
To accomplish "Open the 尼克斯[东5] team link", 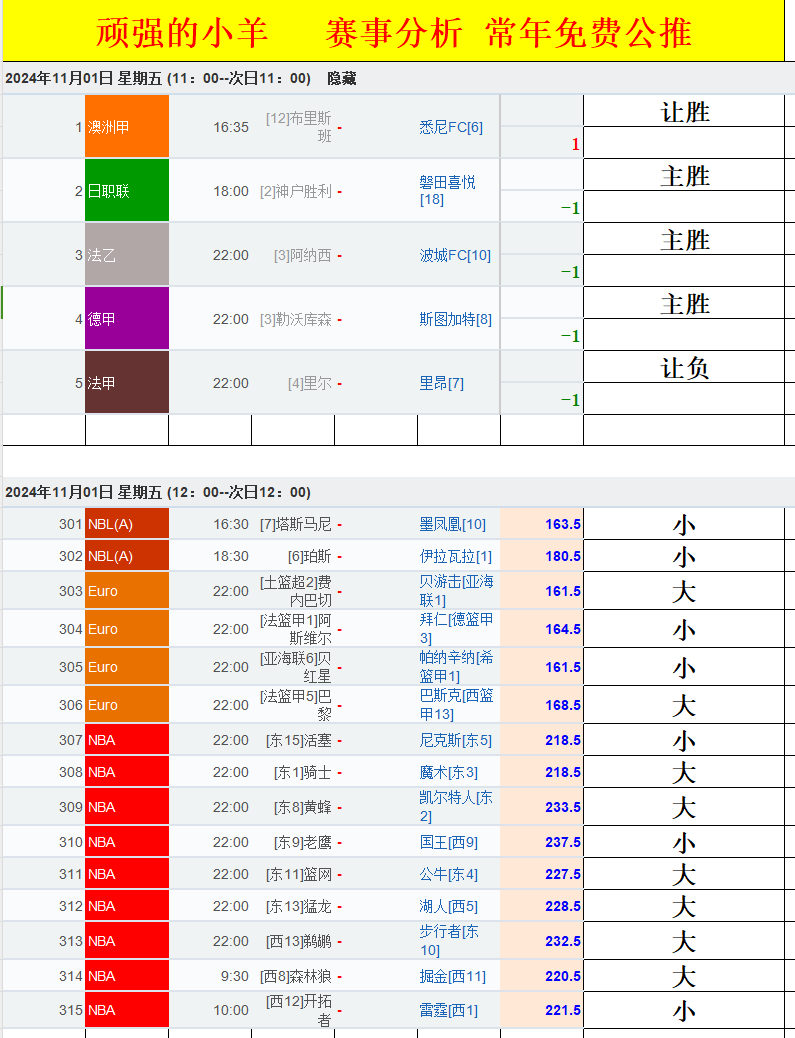I will point(455,741).
